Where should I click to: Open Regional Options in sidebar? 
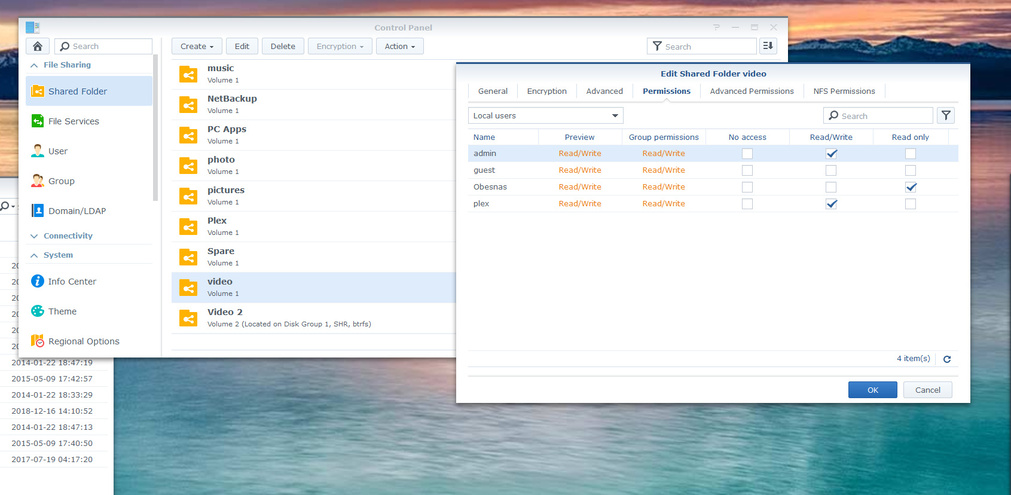[89, 341]
